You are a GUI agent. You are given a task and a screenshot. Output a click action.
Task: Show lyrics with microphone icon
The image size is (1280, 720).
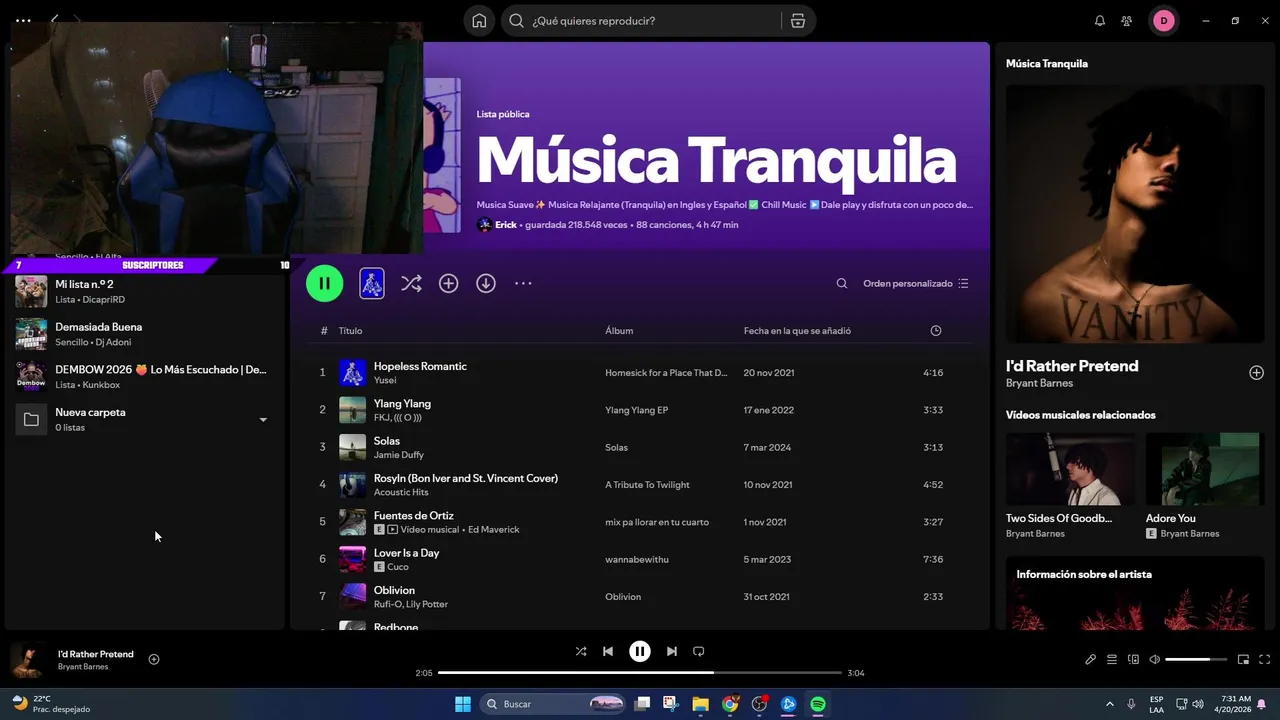[1091, 659]
